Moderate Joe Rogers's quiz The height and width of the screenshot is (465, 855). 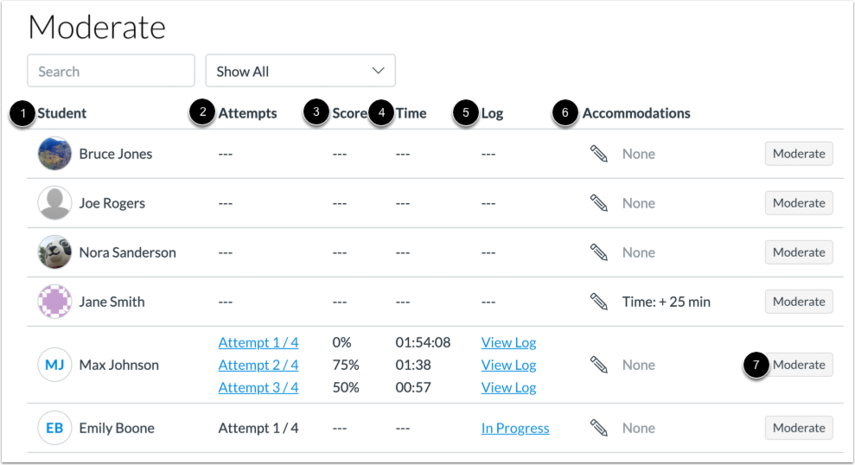pos(798,203)
